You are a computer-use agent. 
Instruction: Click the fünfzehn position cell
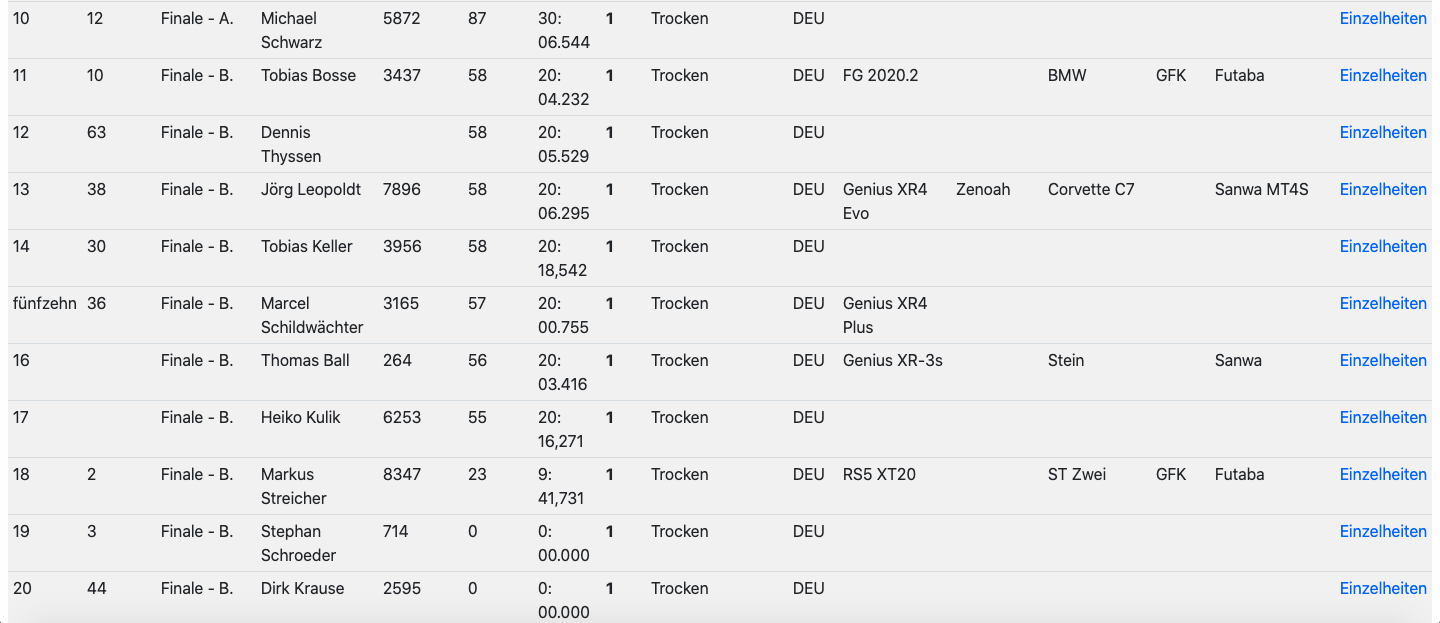pyautogui.click(x=44, y=303)
